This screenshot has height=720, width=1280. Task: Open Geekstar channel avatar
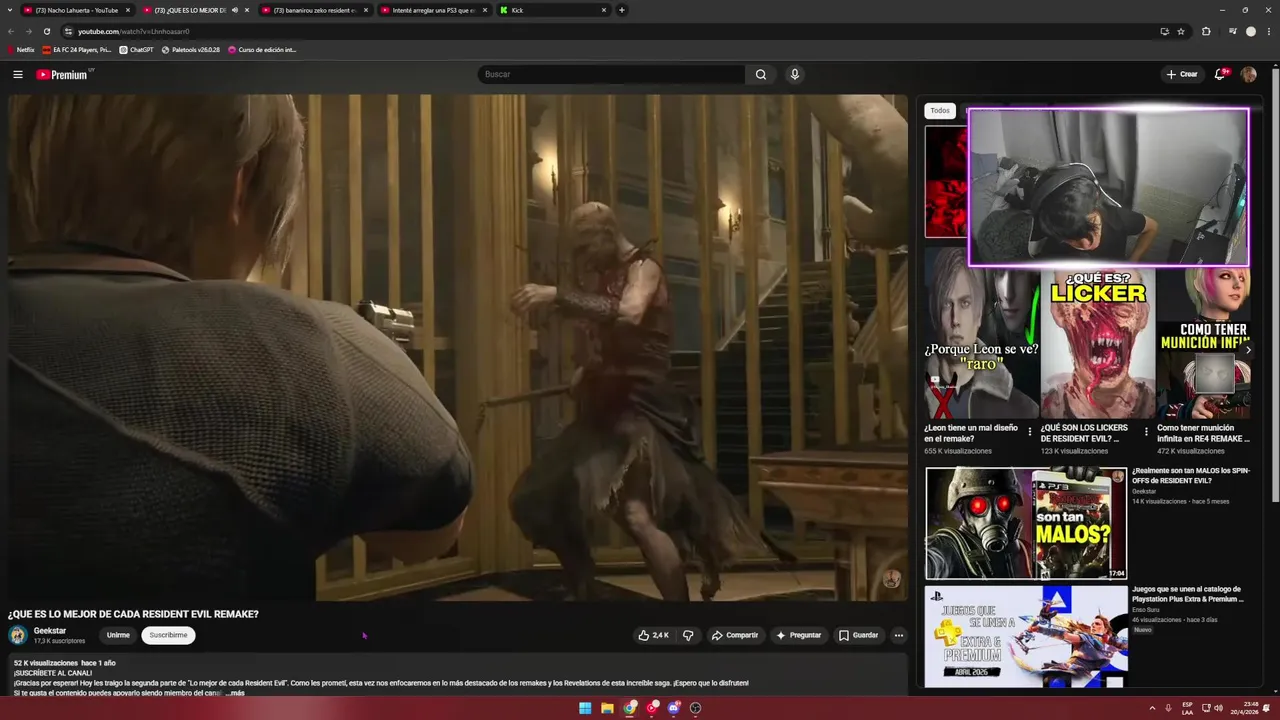18,635
